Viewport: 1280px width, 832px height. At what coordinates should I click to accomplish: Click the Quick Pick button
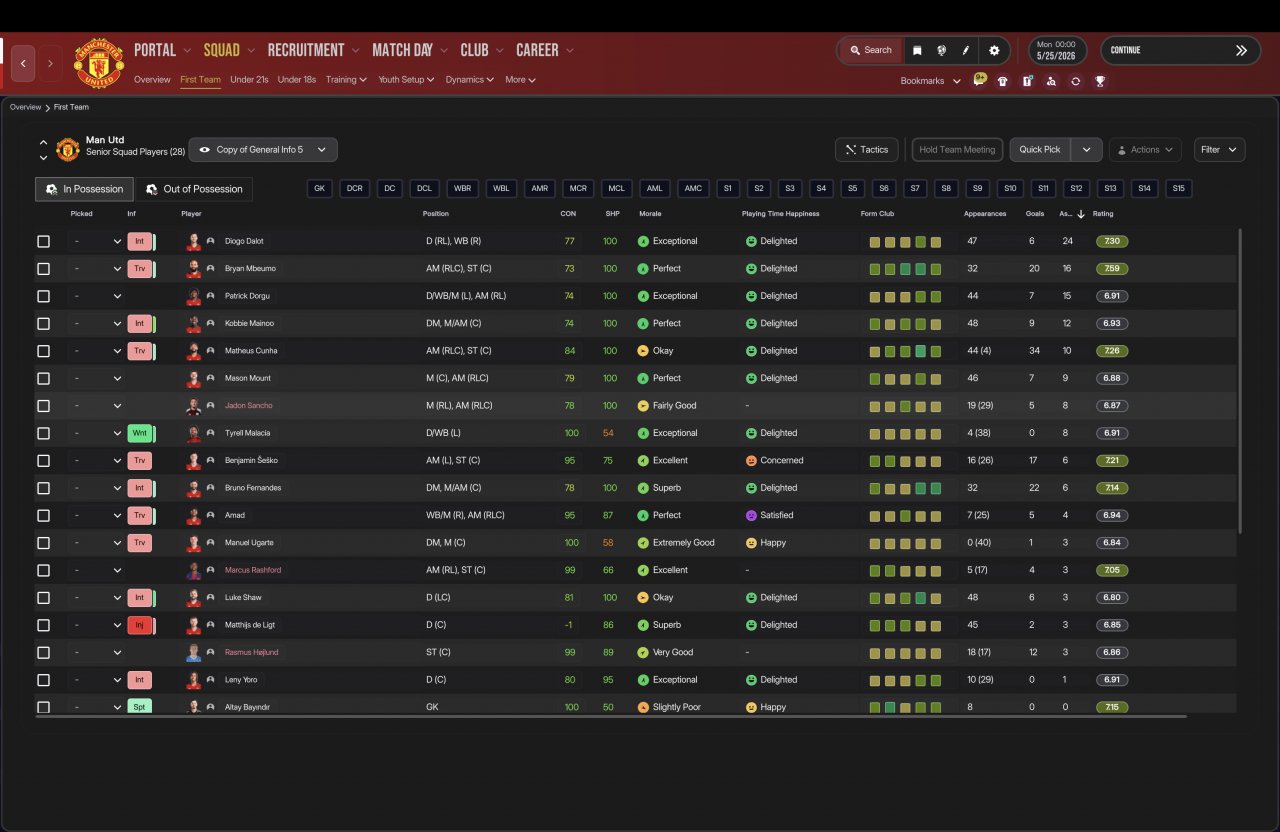tap(1040, 150)
